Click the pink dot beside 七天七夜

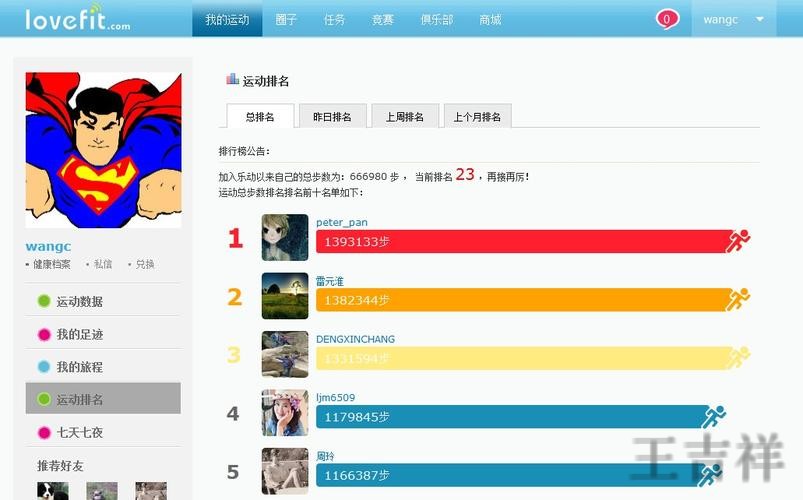click(x=43, y=433)
